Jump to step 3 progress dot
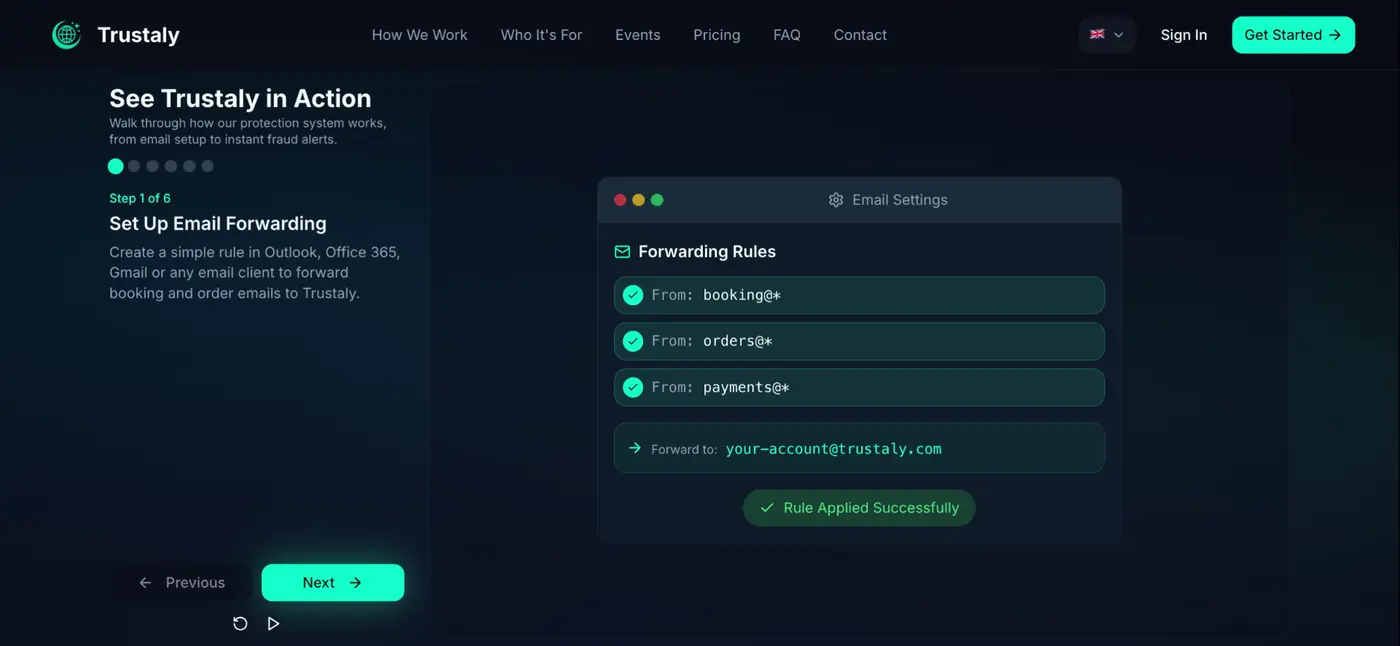 pos(152,166)
